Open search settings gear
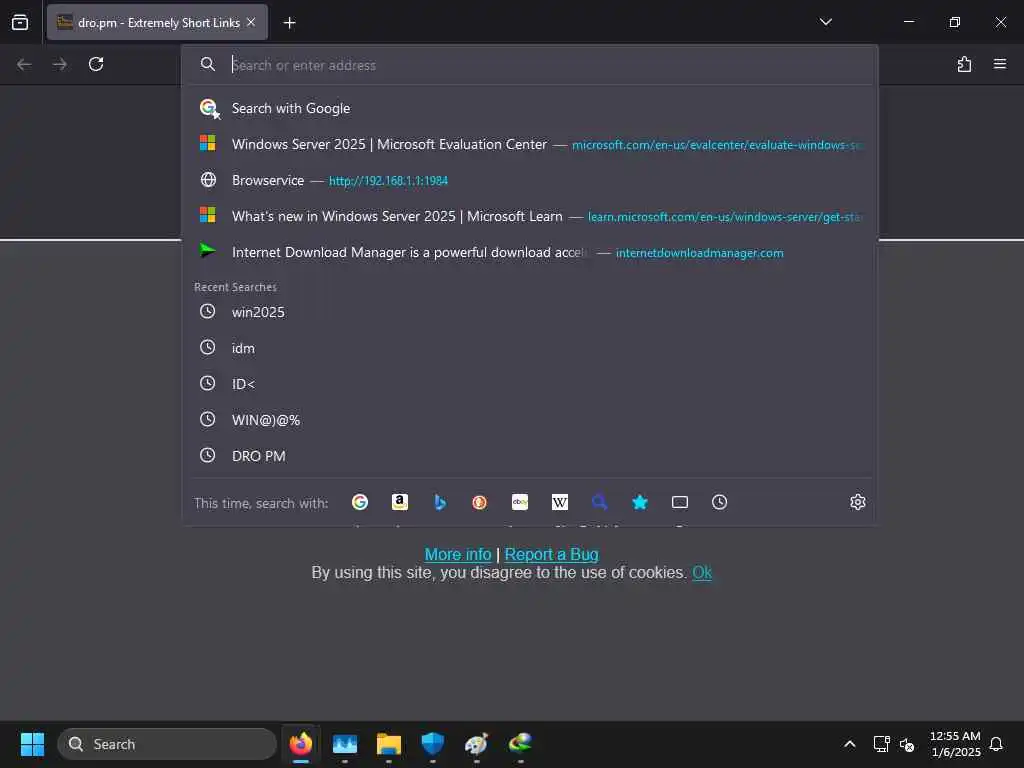 tap(857, 502)
